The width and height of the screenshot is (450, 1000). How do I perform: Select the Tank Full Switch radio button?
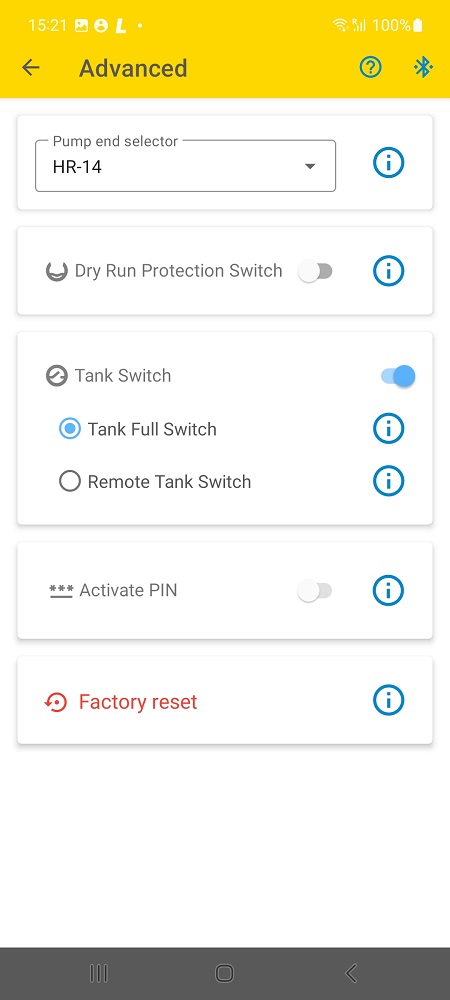pos(69,429)
